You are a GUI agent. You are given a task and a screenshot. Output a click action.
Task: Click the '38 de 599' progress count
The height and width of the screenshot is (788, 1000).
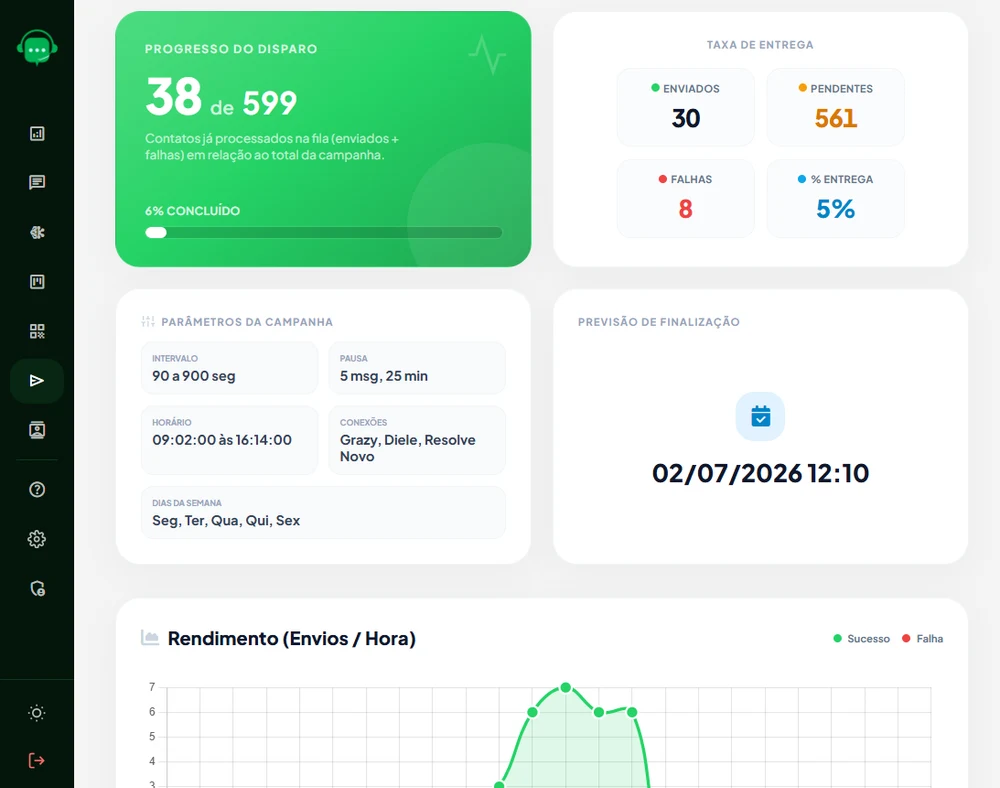pyautogui.click(x=221, y=98)
